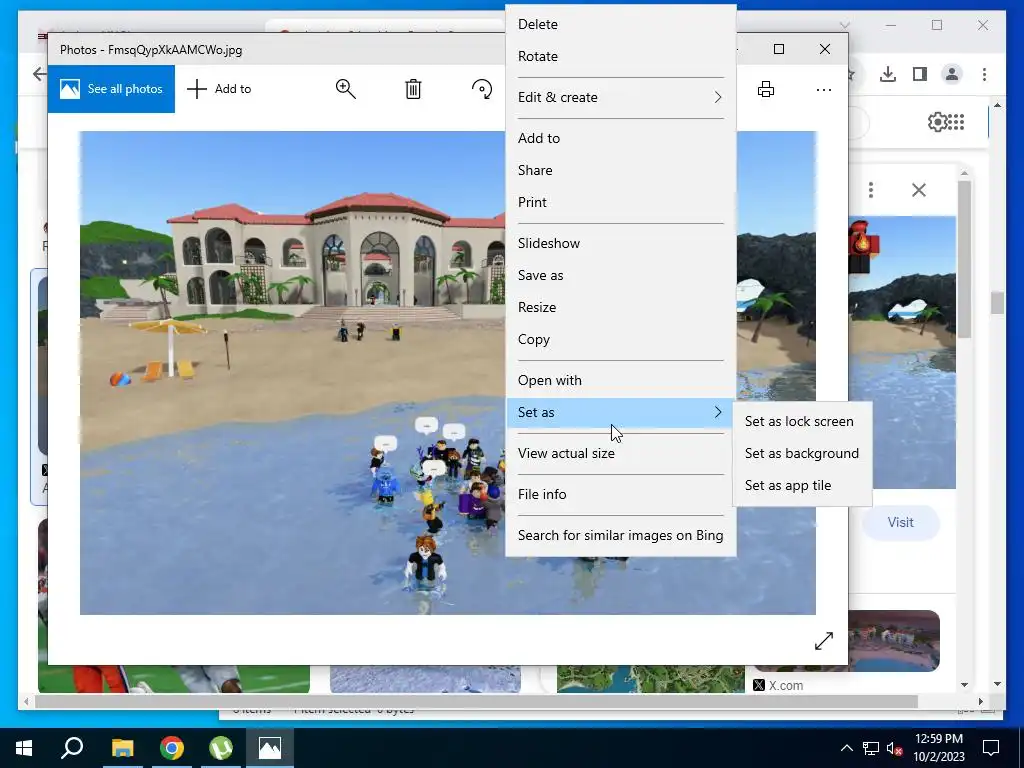
Task: Click Chrome back arrow
Action: tap(39, 74)
